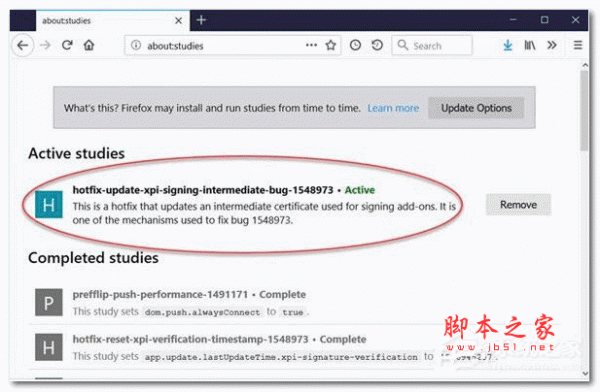The image size is (600, 392).
Task: Expand the toolbar overflow chevron
Action: coord(551,45)
